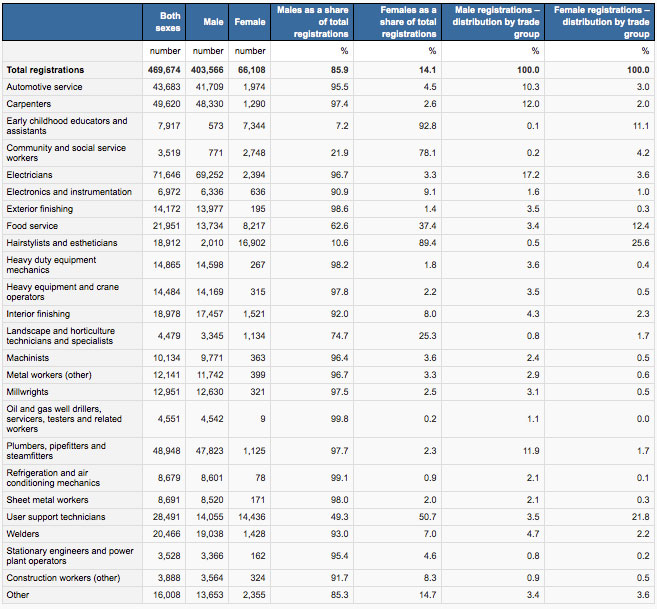Click the "Welders" row label
The width and height of the screenshot is (657, 609).
tap(23, 534)
